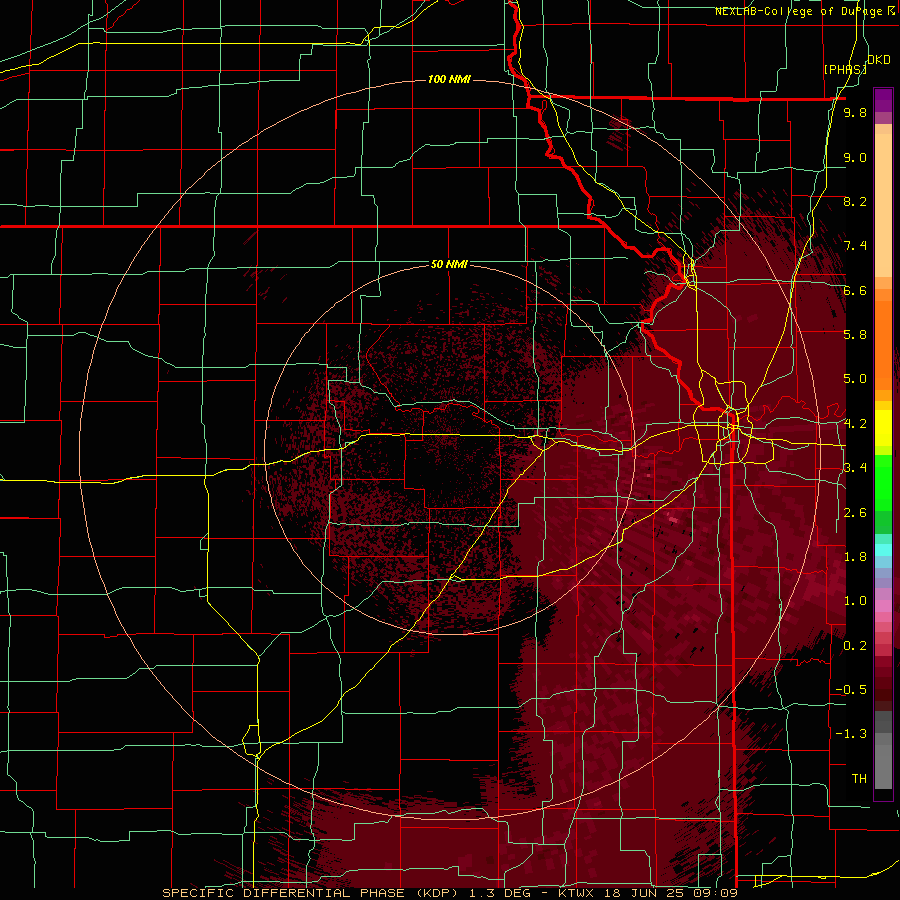Click the 5.8 scale value
The image size is (900, 900).
coord(855,334)
